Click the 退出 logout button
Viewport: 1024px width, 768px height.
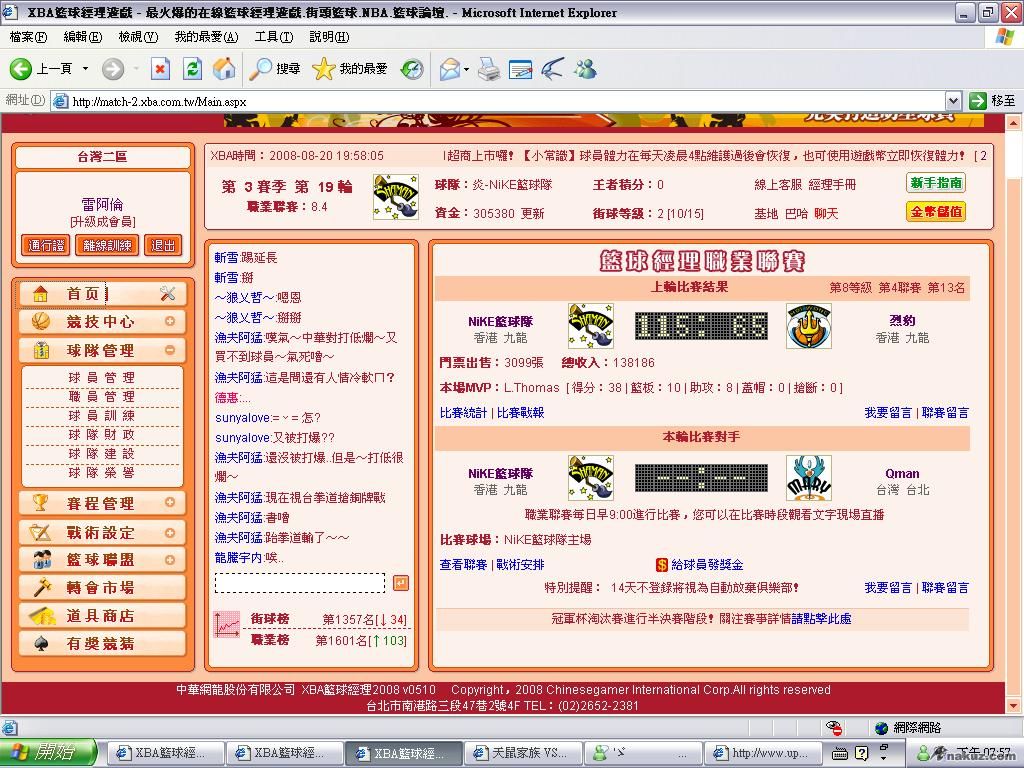[163, 246]
